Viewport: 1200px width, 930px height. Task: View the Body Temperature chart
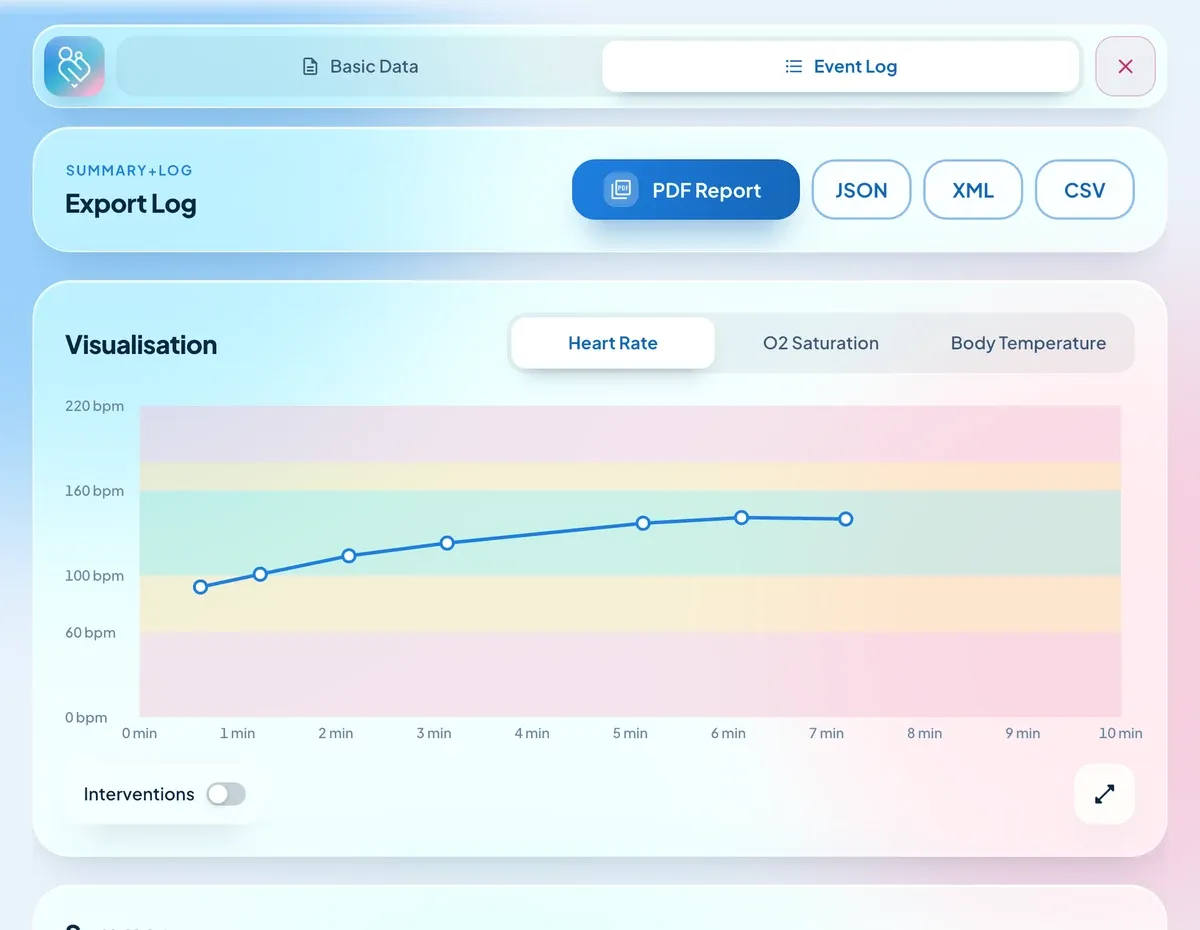coord(1028,343)
